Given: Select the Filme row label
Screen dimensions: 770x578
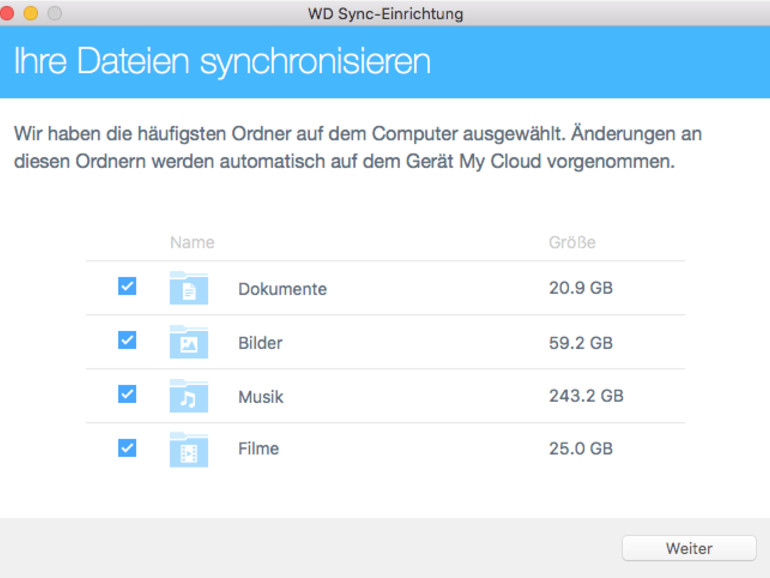Looking at the screenshot, I should pyautogui.click(x=258, y=448).
